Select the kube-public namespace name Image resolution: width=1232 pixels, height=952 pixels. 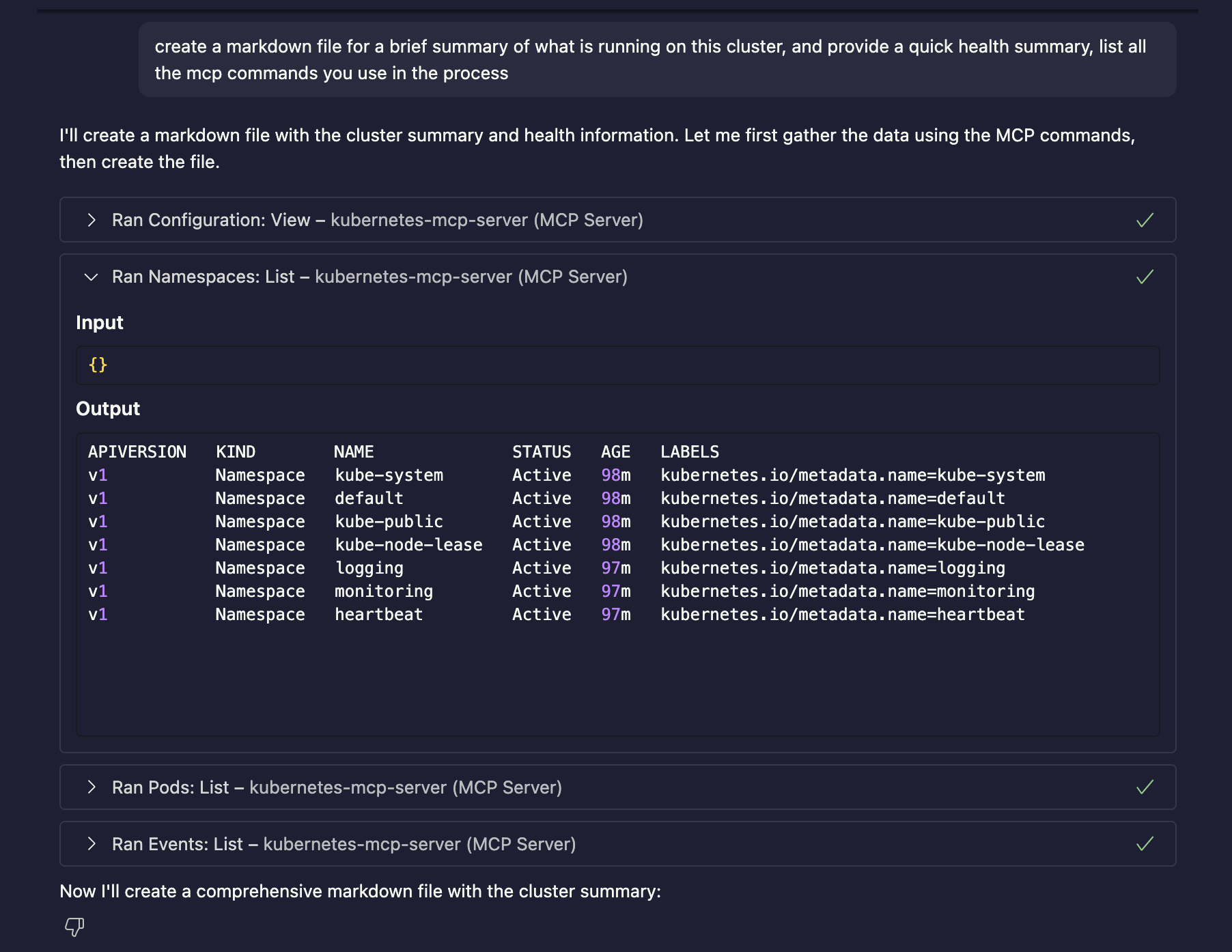coord(389,522)
